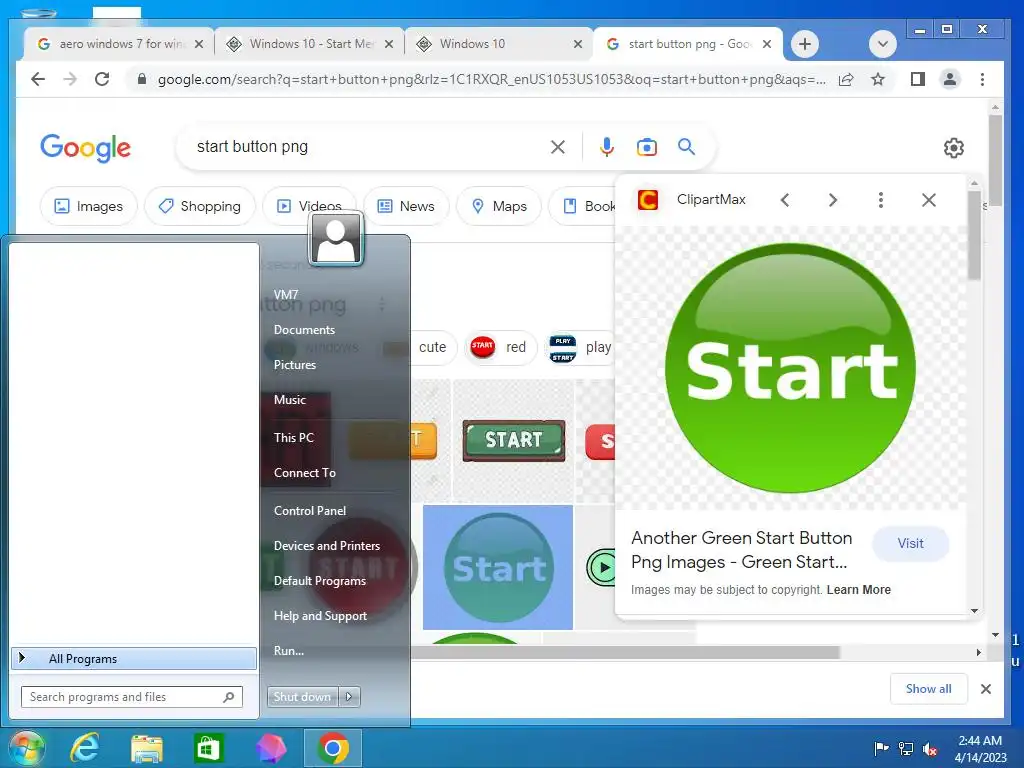The height and width of the screenshot is (768, 1024).
Task: Open Google quick settings gear
Action: coord(953,148)
